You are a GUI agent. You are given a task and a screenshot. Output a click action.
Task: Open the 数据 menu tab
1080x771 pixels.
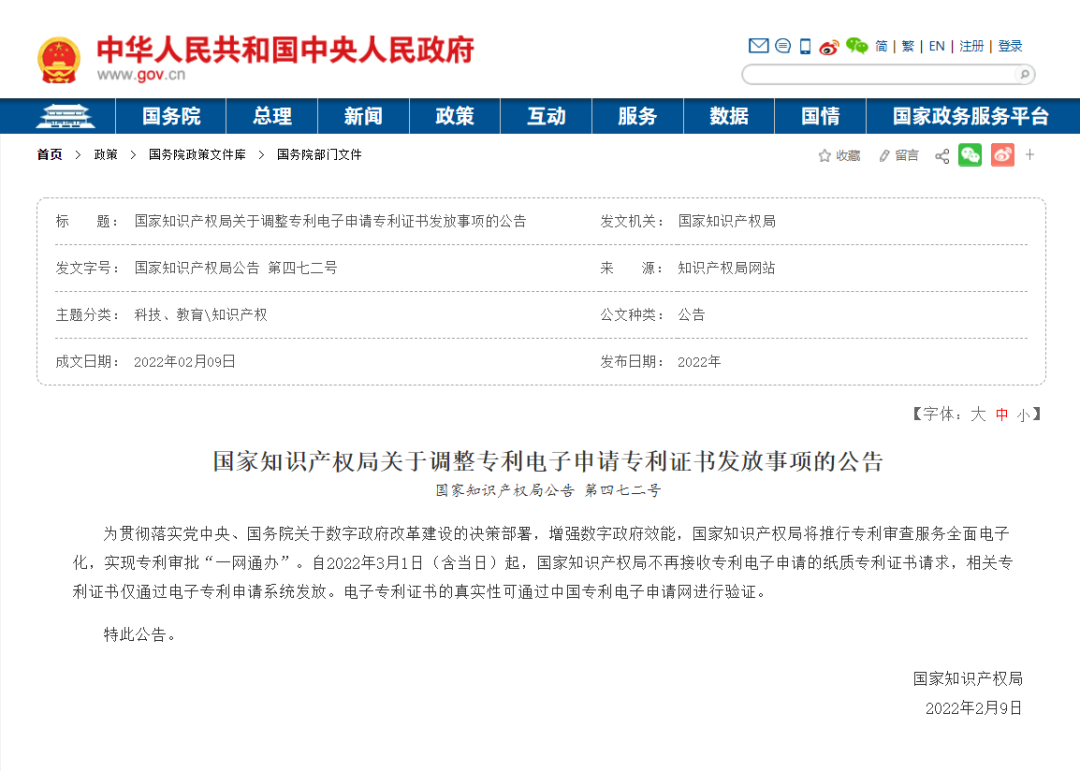click(x=729, y=116)
